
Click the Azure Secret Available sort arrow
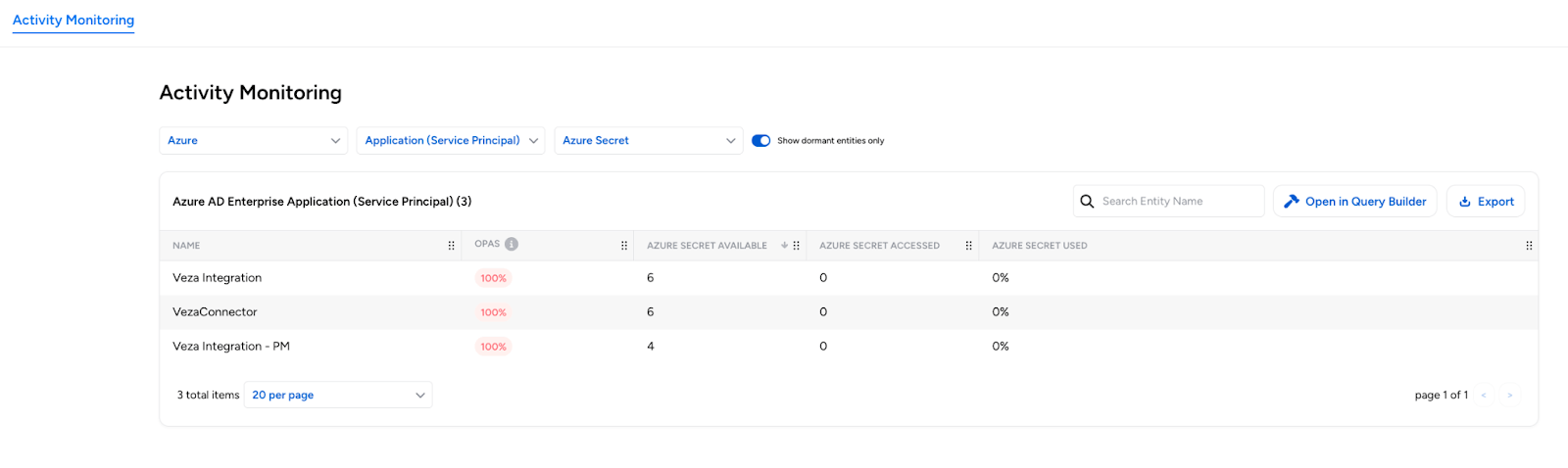(784, 246)
